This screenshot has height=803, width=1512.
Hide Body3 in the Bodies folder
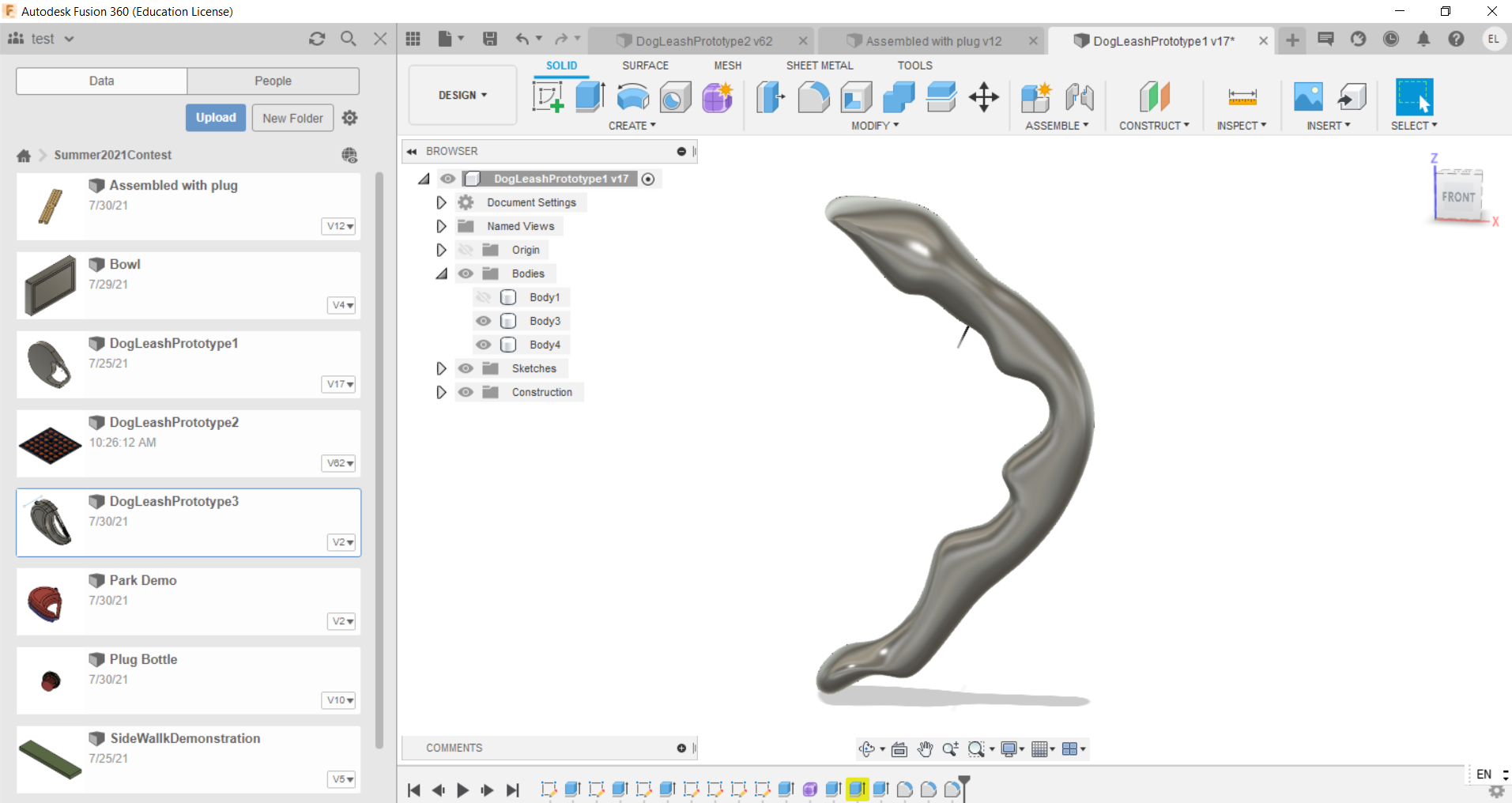pyautogui.click(x=484, y=321)
